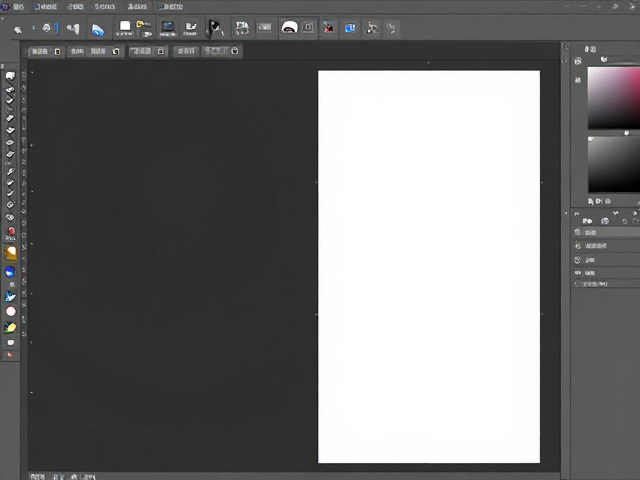Viewport: 640px width, 480px height.
Task: Select the blue eraser-shaped icon in top toolbar
Action: tap(98, 30)
